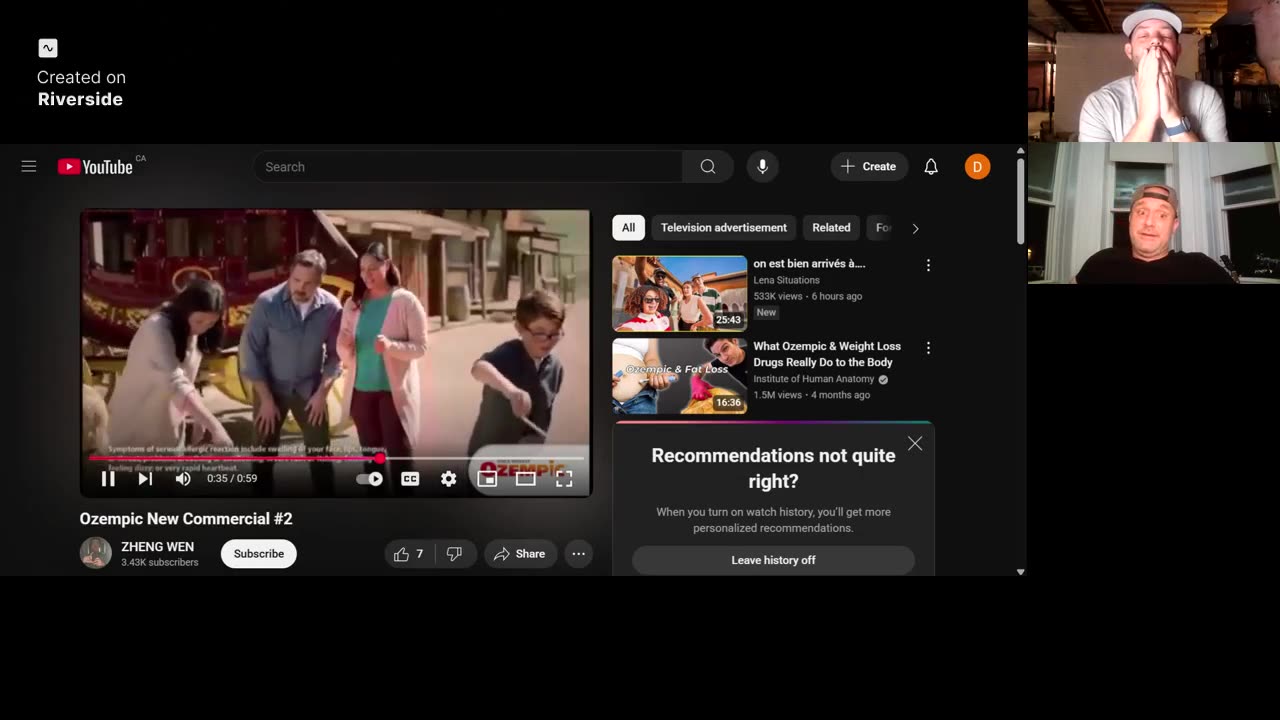Open 'on est bien arrivés à' video thumbnail

680,293
